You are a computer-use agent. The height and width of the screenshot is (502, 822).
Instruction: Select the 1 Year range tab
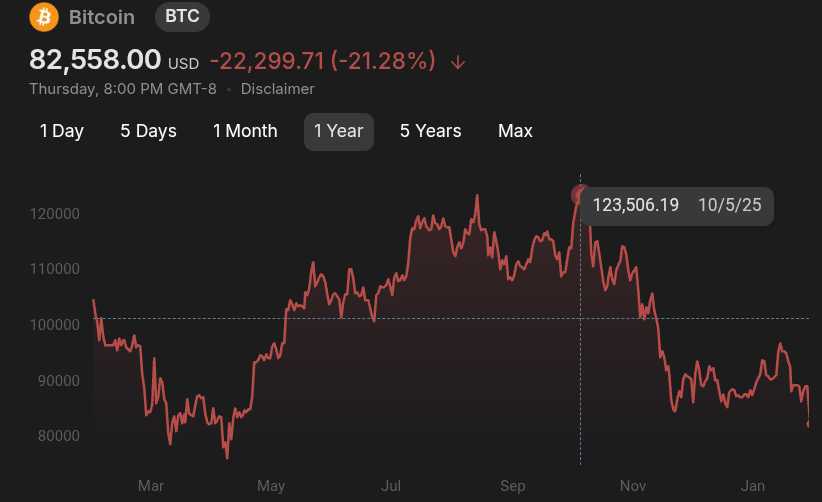point(338,131)
